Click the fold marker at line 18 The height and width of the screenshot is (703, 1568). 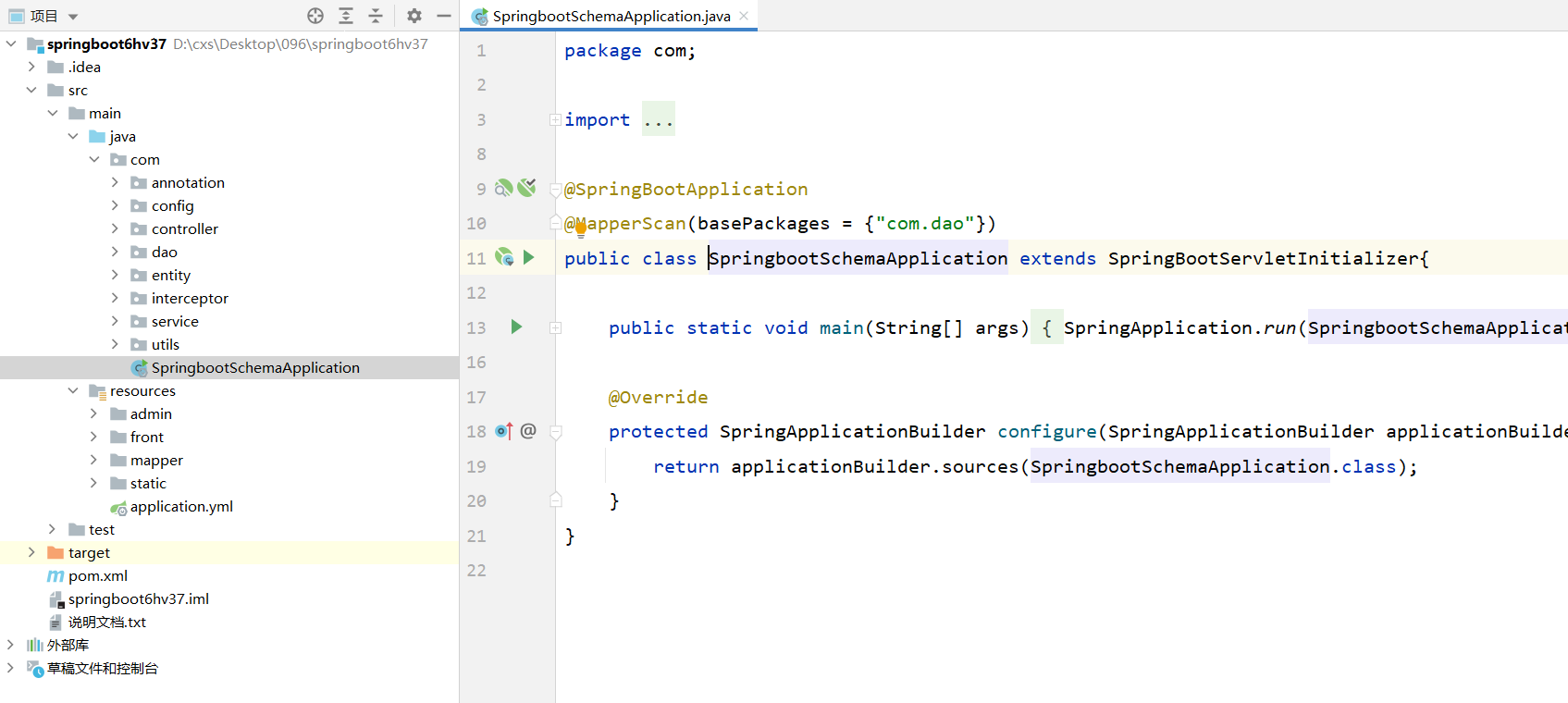[555, 431]
